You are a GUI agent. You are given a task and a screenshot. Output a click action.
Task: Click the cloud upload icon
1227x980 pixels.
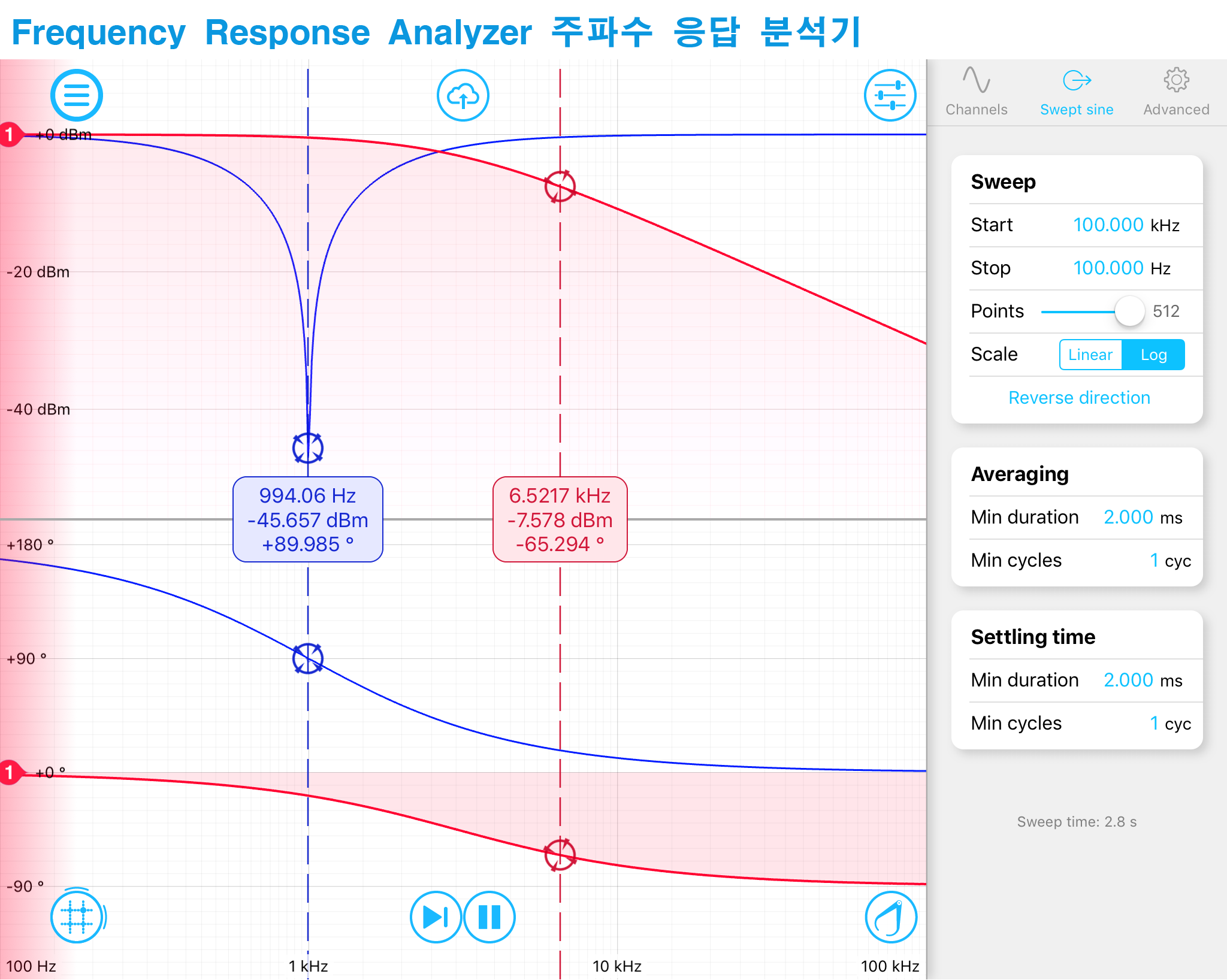pos(463,95)
